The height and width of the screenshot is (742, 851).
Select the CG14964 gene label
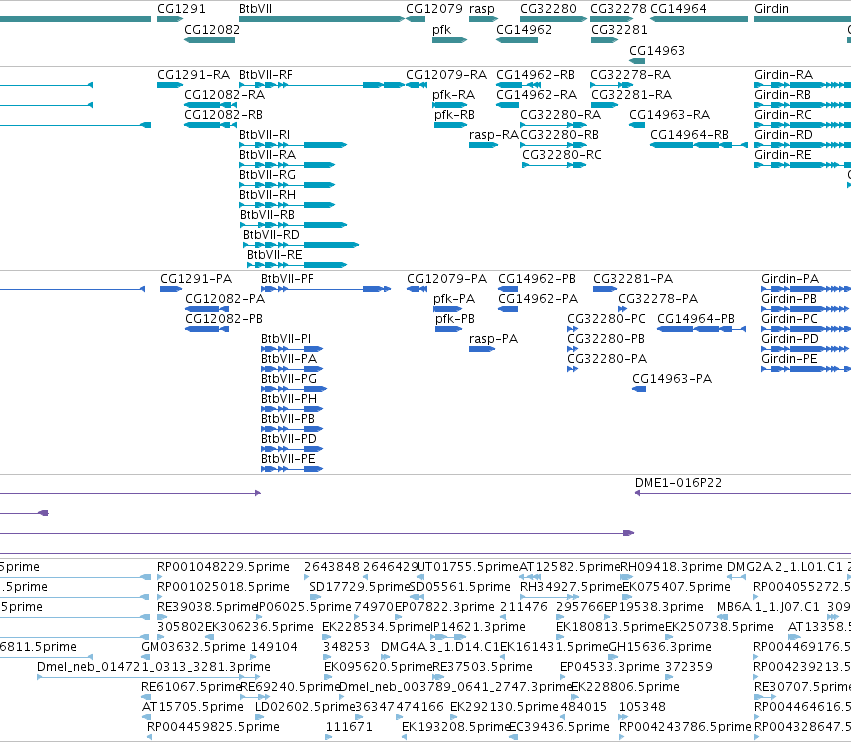tap(678, 9)
